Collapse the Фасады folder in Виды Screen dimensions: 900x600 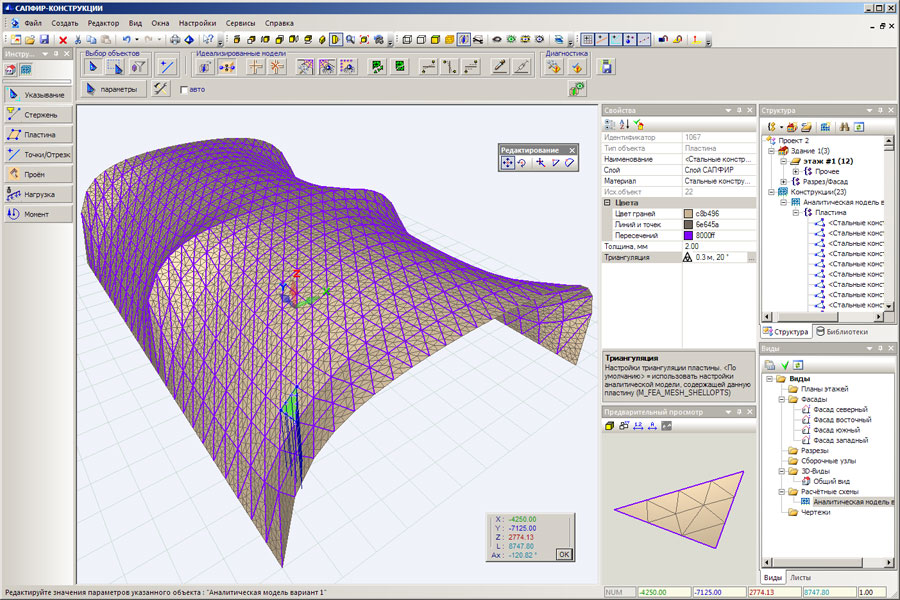(780, 401)
